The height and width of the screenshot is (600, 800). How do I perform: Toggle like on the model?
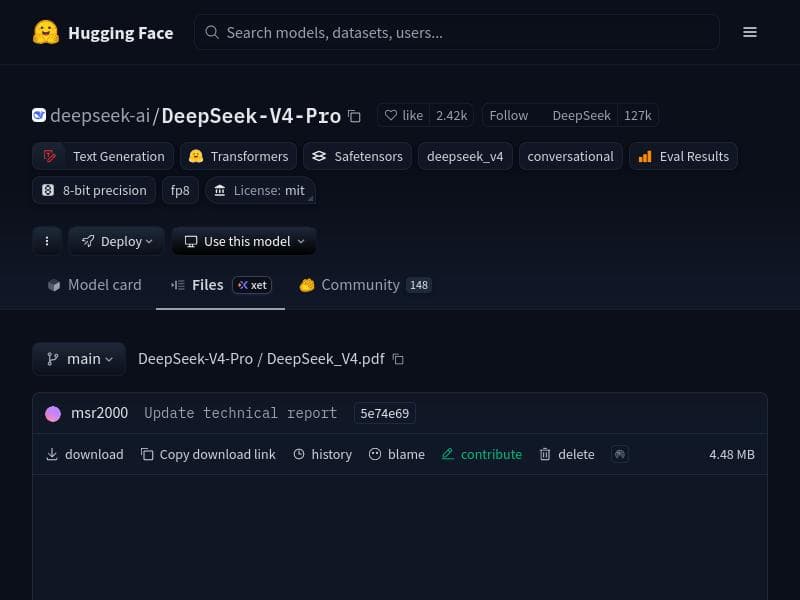coord(404,115)
